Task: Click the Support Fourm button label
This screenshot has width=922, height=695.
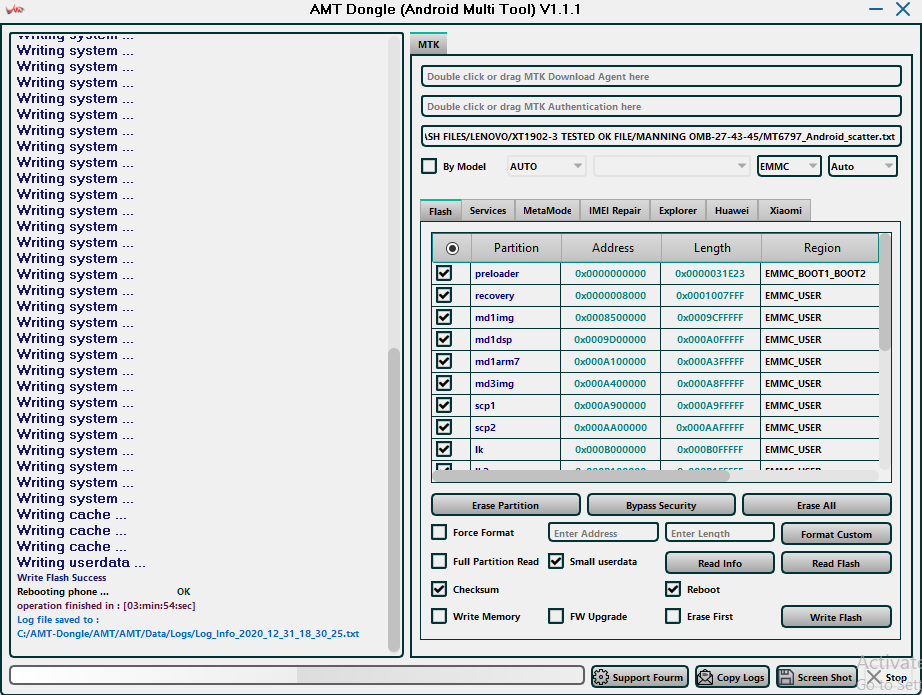Action: [x=647, y=677]
